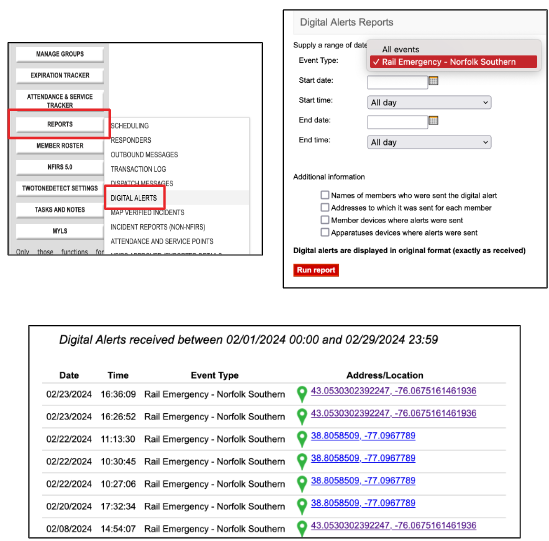Check Addresses to which it was sent
The width and height of the screenshot is (549, 541).
[325, 208]
